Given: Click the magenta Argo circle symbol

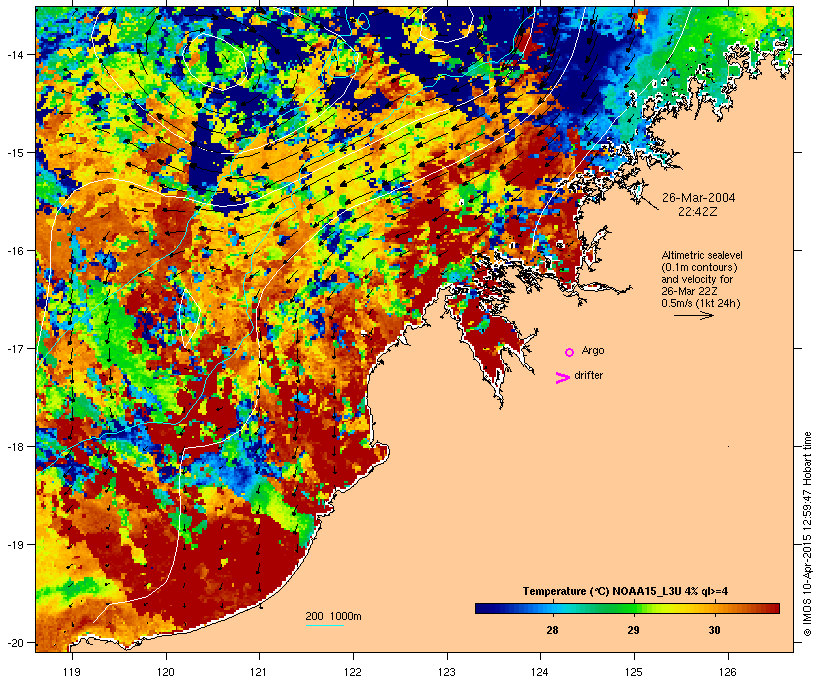Looking at the screenshot, I should click(570, 352).
